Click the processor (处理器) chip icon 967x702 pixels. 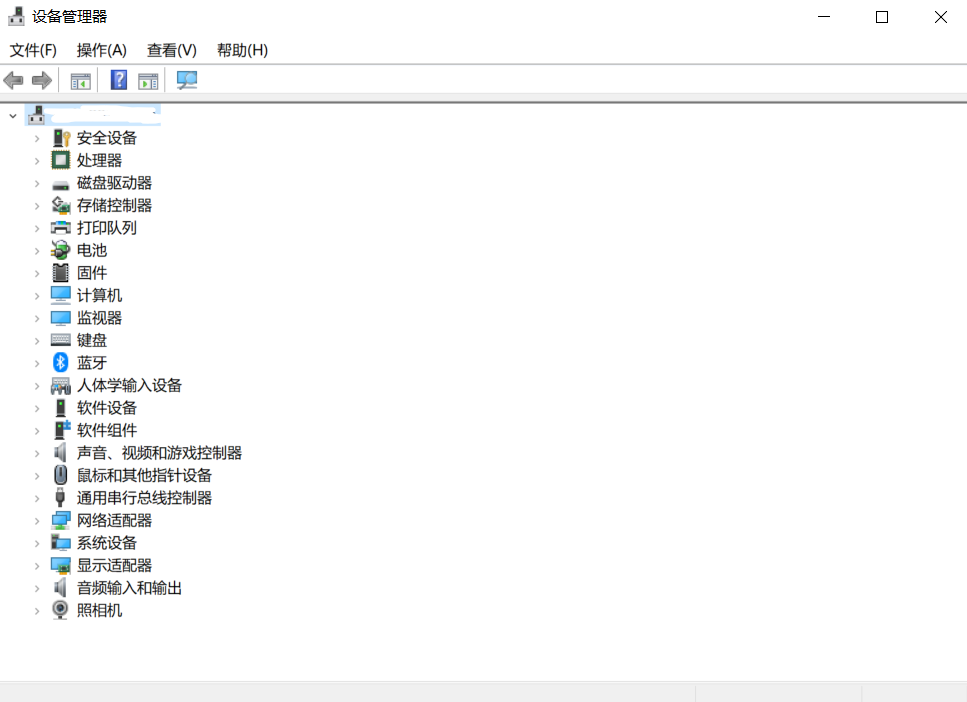61,160
